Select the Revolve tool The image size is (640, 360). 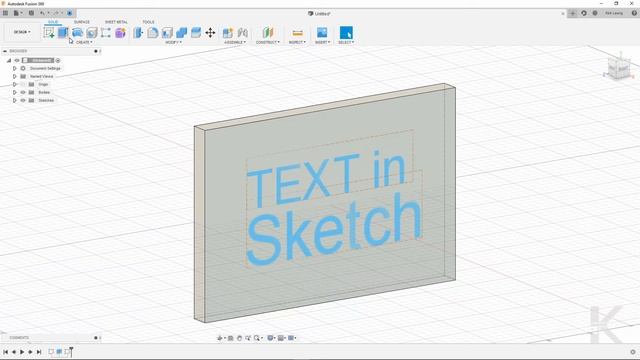(x=77, y=32)
